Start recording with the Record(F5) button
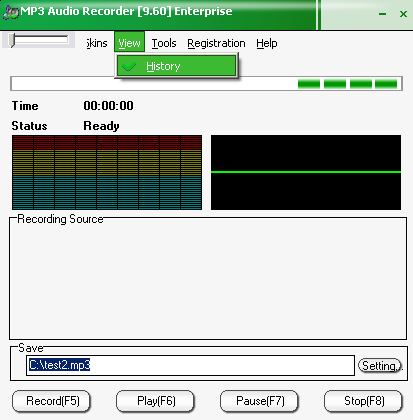413x420 pixels. pyautogui.click(x=51, y=401)
